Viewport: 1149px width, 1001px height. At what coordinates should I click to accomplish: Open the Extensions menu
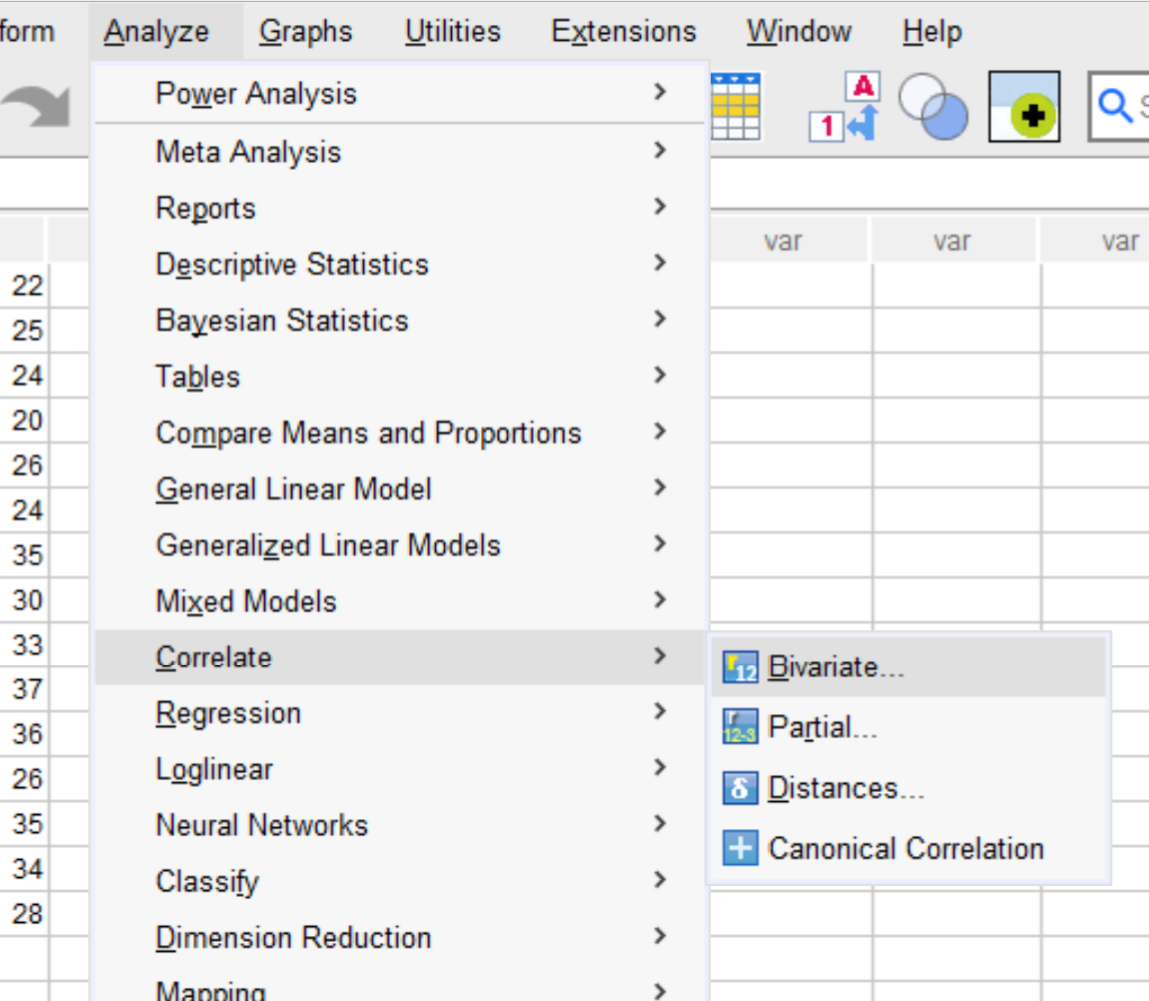click(624, 32)
